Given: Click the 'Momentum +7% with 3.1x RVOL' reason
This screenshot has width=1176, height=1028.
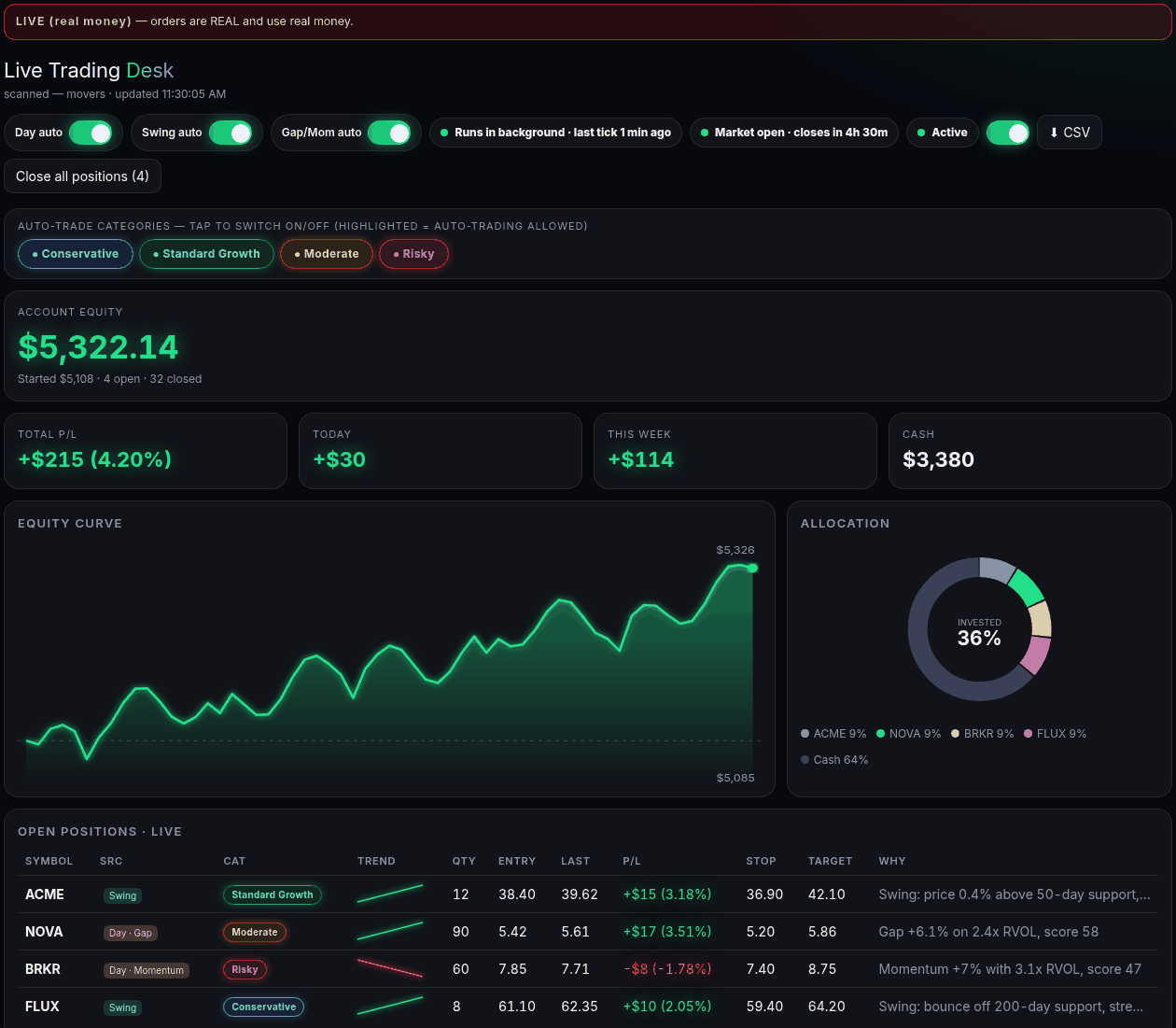Looking at the screenshot, I should 1010,969.
